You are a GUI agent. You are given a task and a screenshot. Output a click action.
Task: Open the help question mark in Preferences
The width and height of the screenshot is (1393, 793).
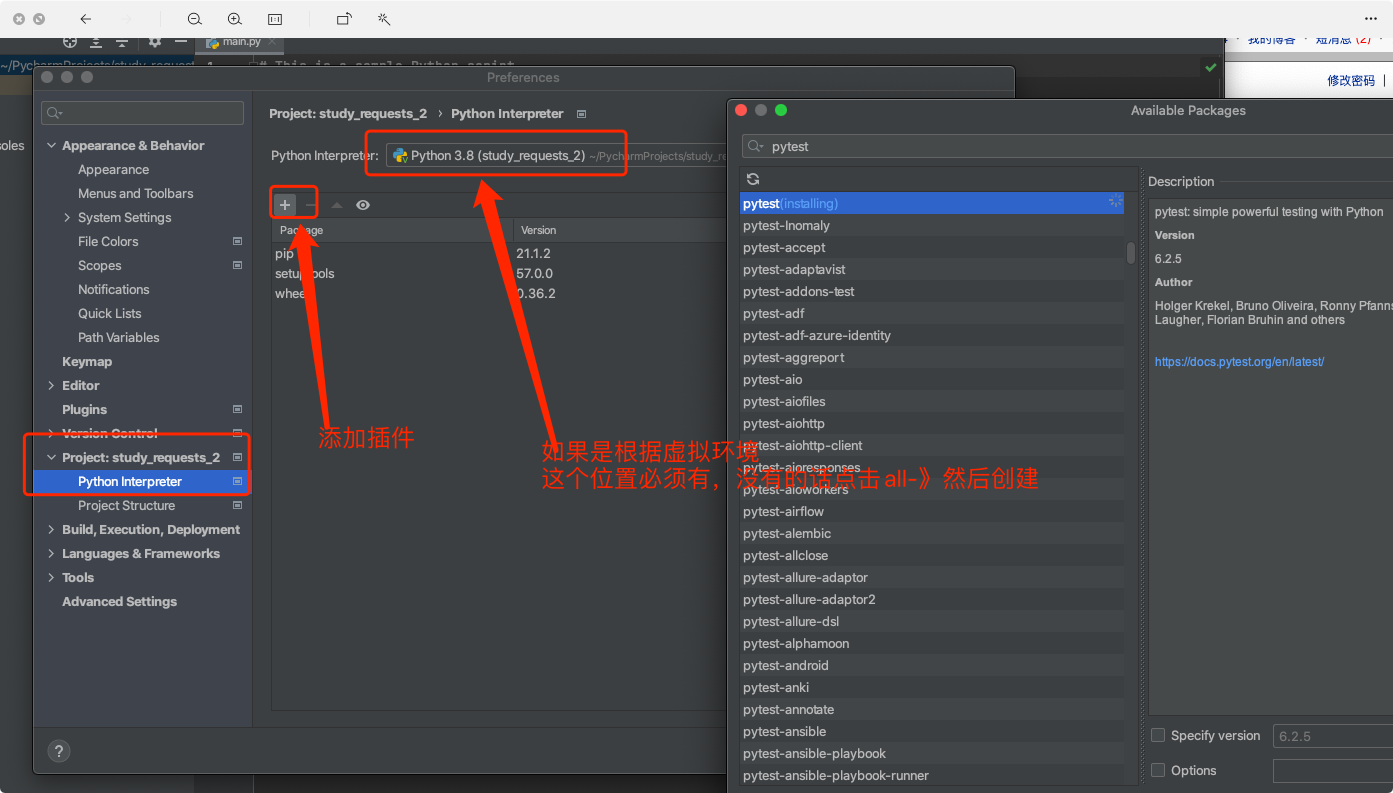59,751
